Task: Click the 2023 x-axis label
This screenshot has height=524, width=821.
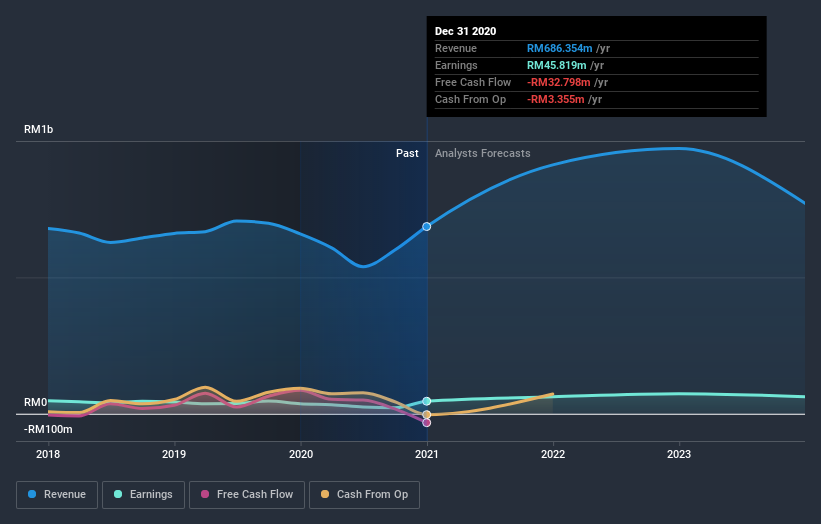Action: point(679,454)
